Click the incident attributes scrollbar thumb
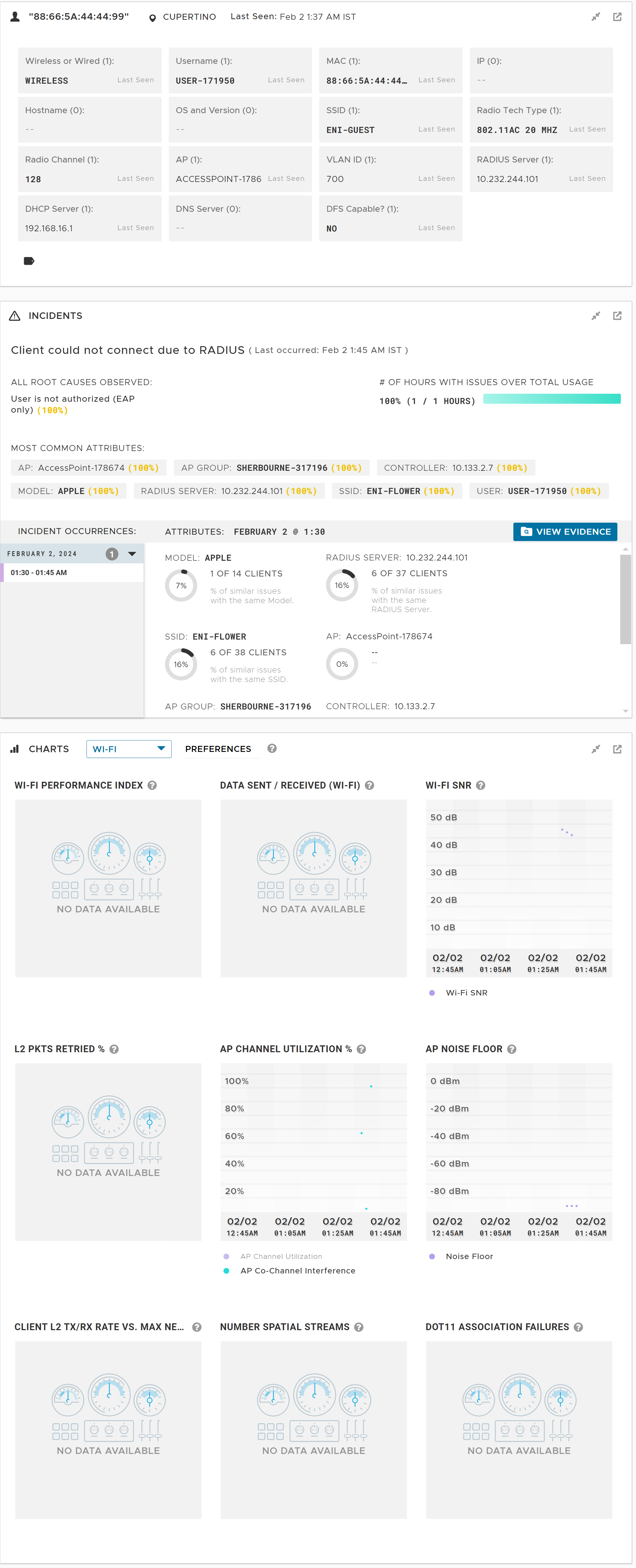 coord(625,599)
